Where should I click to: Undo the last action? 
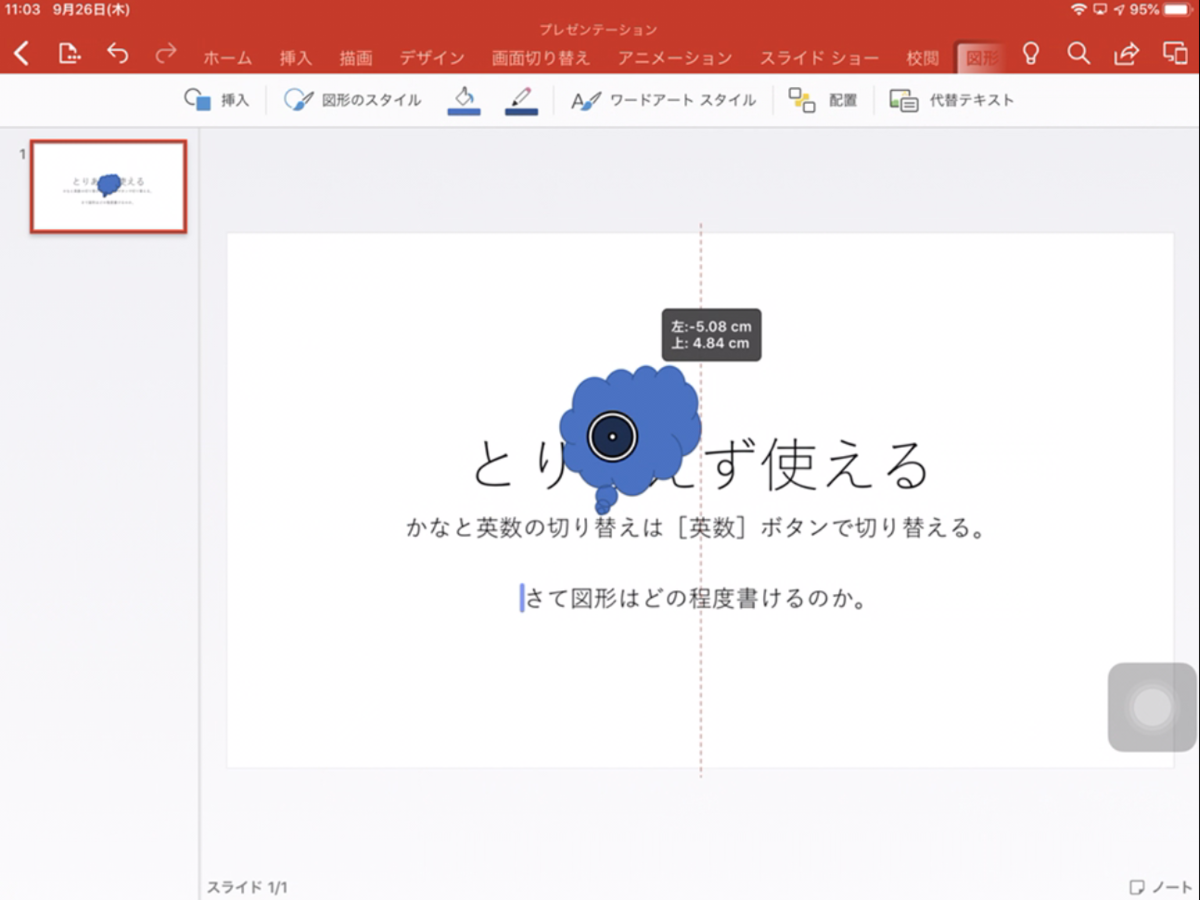point(117,56)
